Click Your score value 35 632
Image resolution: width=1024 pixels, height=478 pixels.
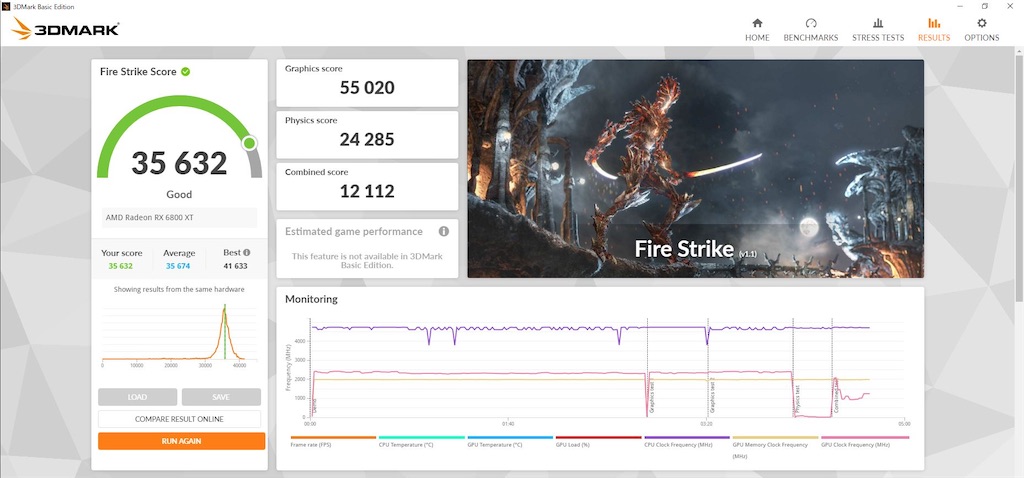click(x=121, y=266)
